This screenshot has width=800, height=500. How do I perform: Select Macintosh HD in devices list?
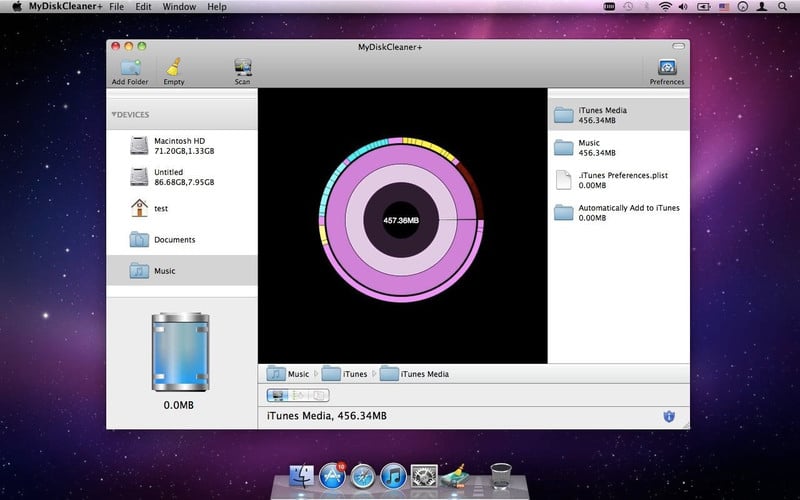click(182, 146)
